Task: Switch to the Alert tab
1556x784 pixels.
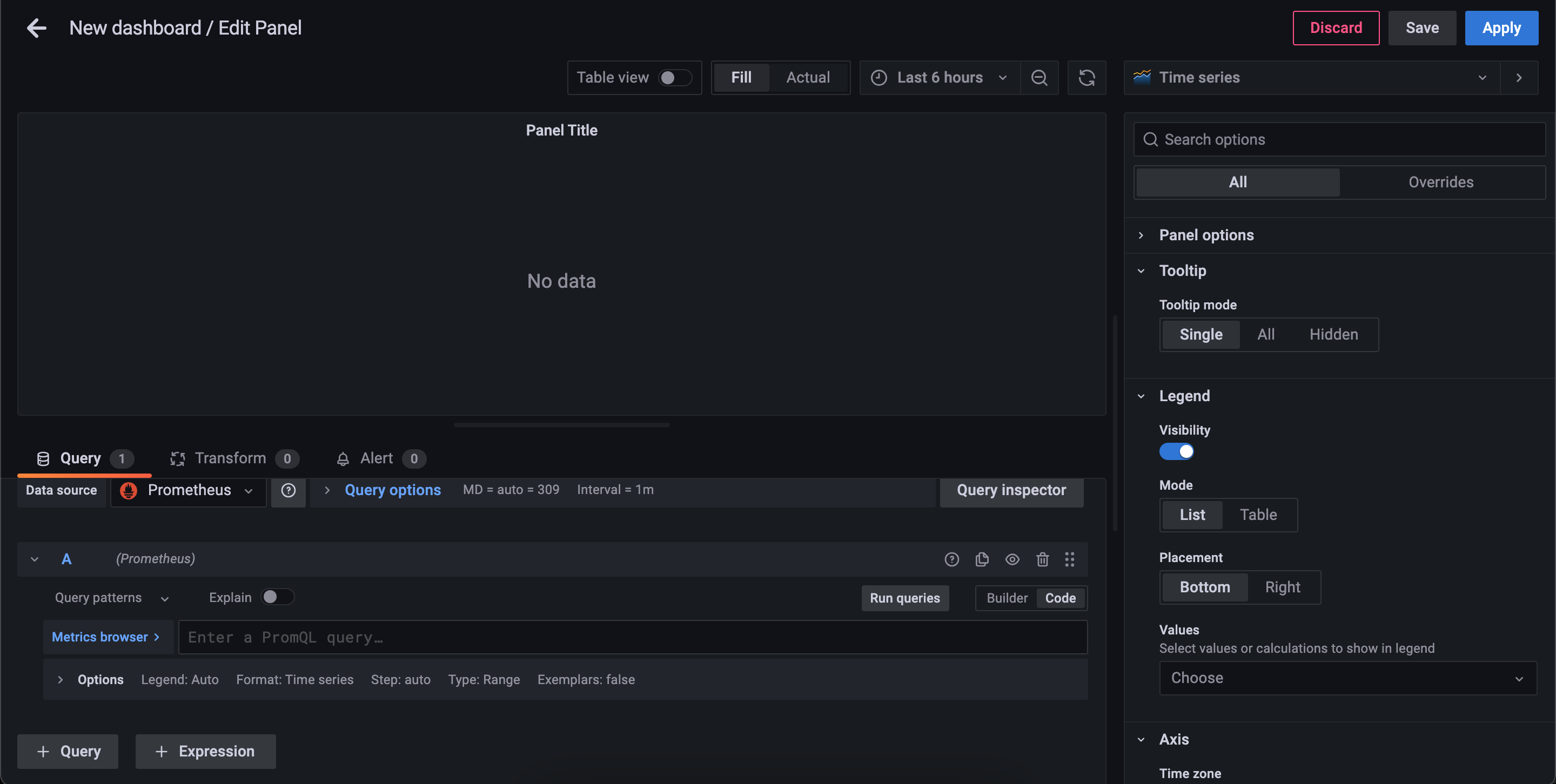Action: click(380, 459)
